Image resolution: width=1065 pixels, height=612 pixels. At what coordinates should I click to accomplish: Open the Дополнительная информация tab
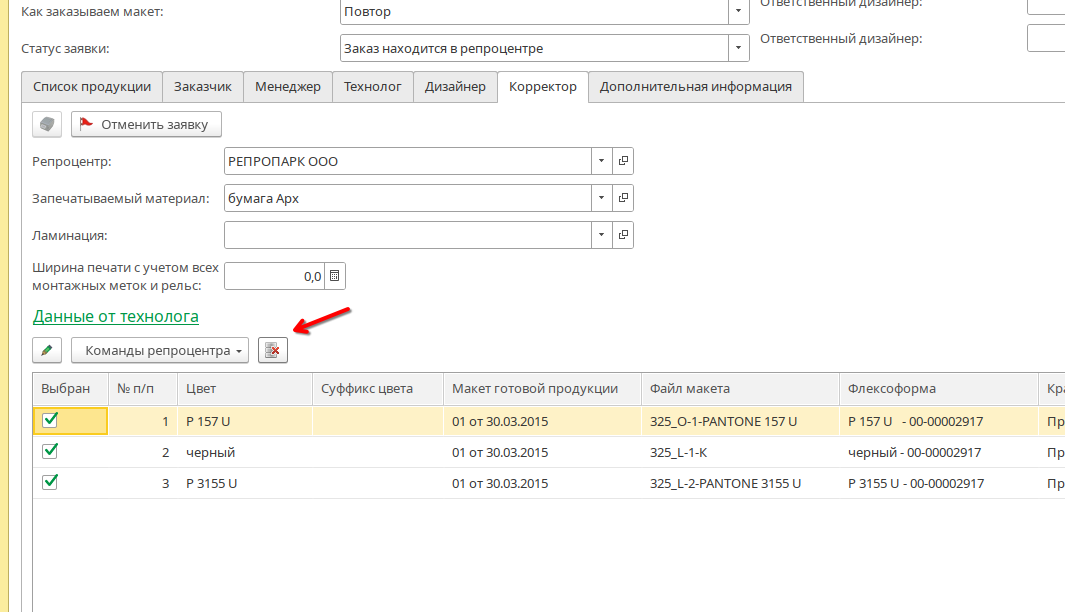click(x=695, y=87)
